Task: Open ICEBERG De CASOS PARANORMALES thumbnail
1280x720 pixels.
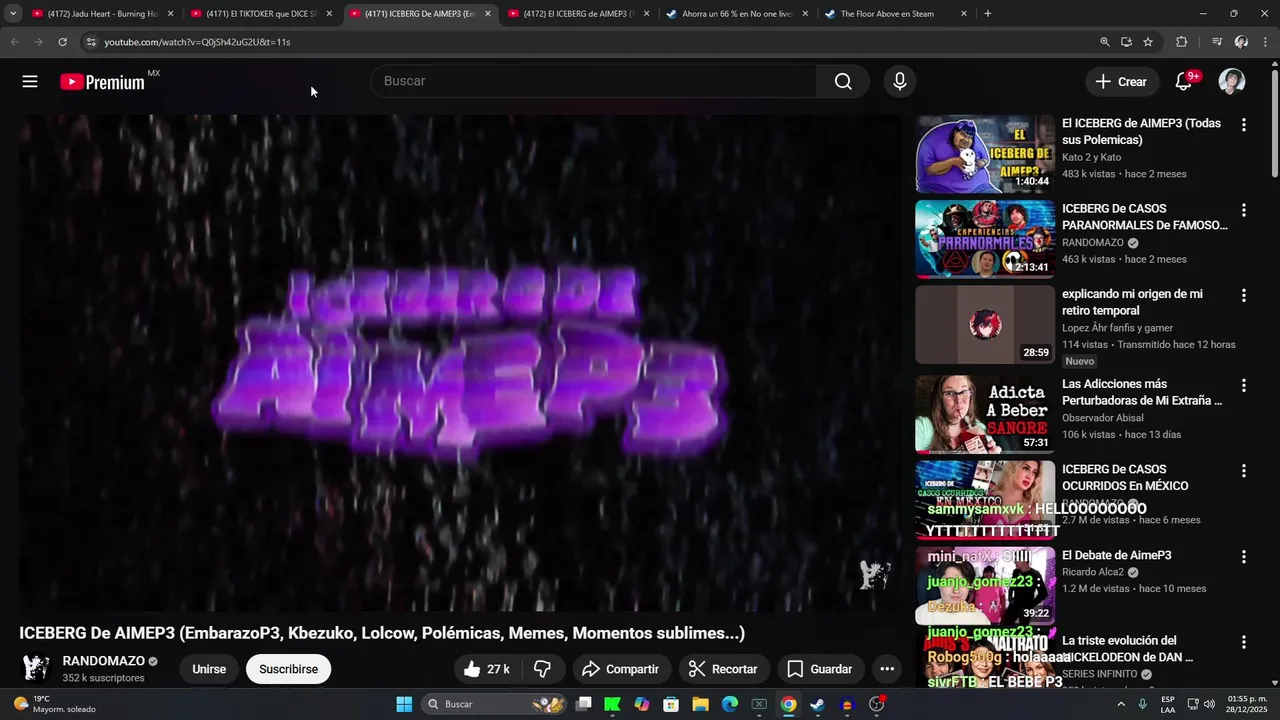Action: coord(985,240)
